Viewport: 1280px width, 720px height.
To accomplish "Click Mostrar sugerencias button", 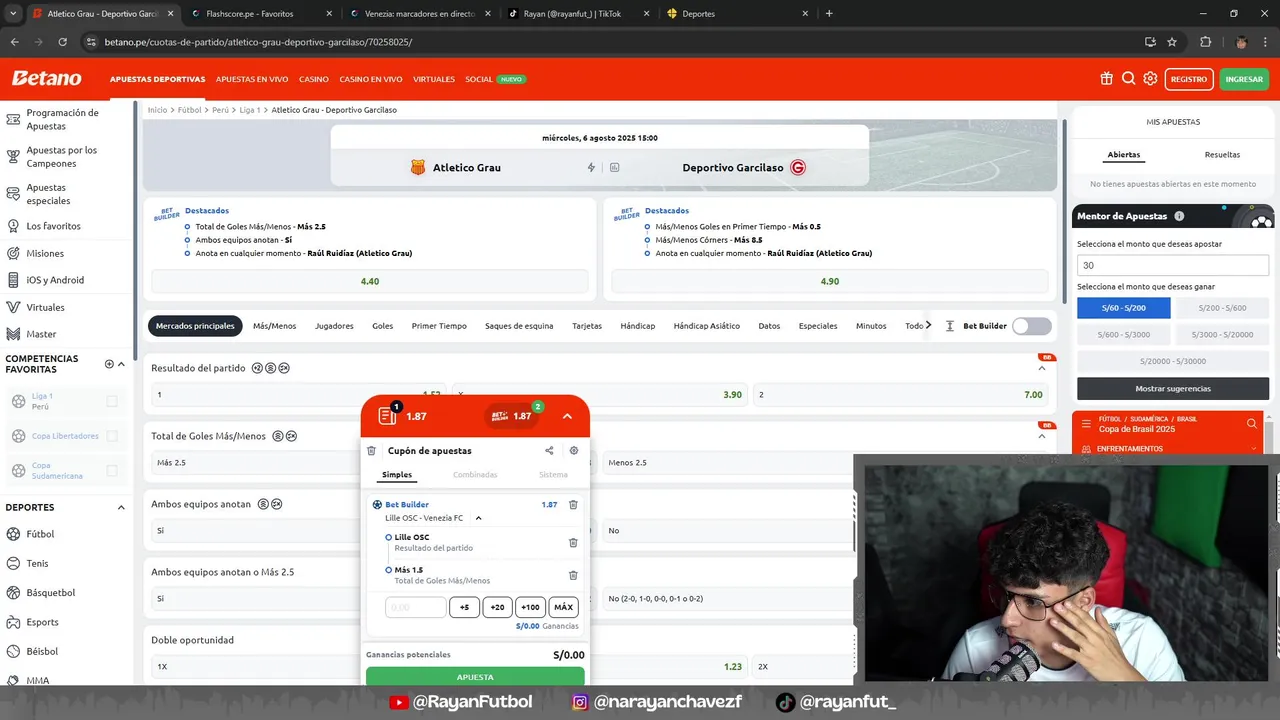I will 1173,388.
